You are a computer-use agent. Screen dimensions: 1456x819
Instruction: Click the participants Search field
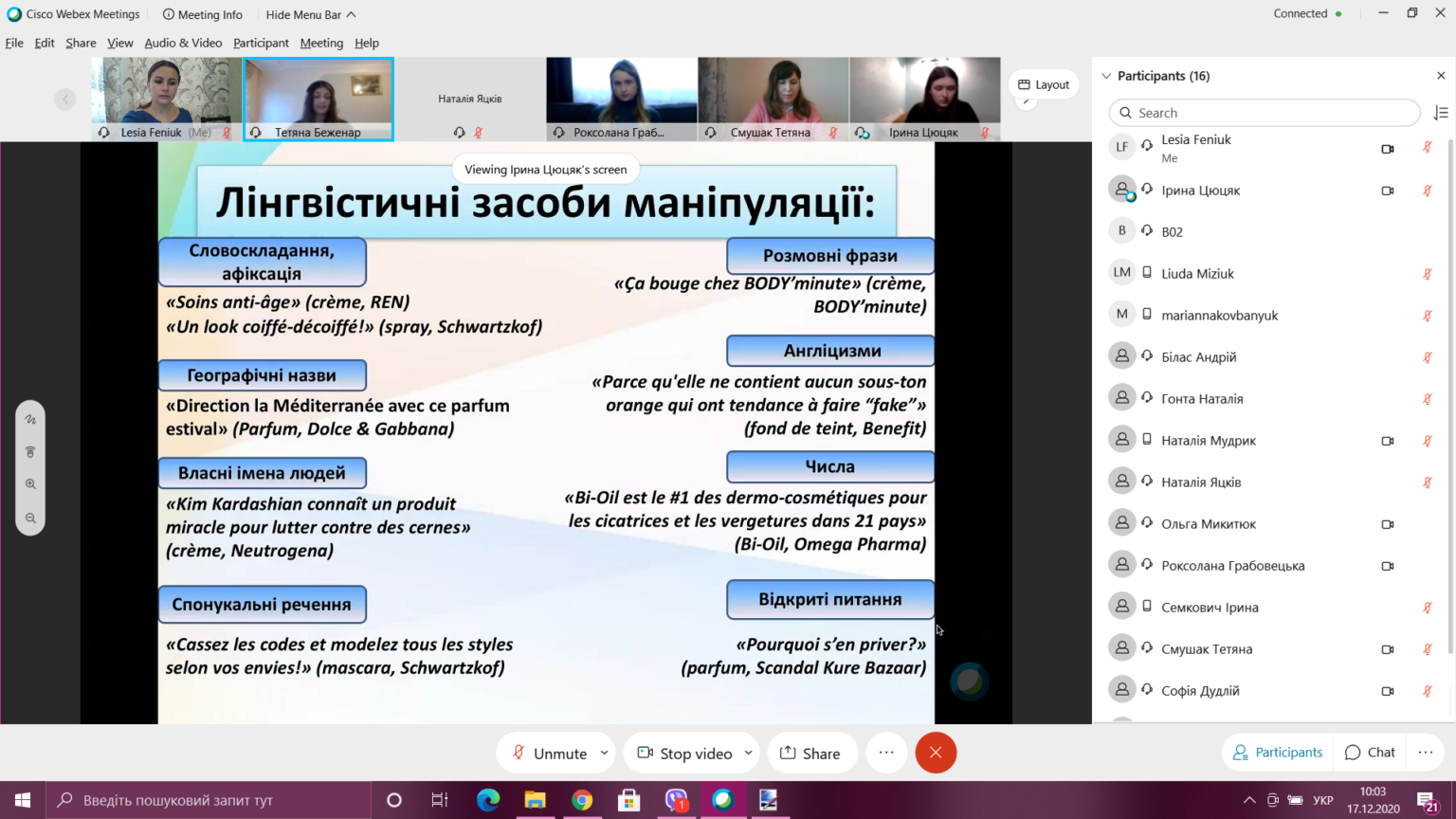click(x=1265, y=113)
